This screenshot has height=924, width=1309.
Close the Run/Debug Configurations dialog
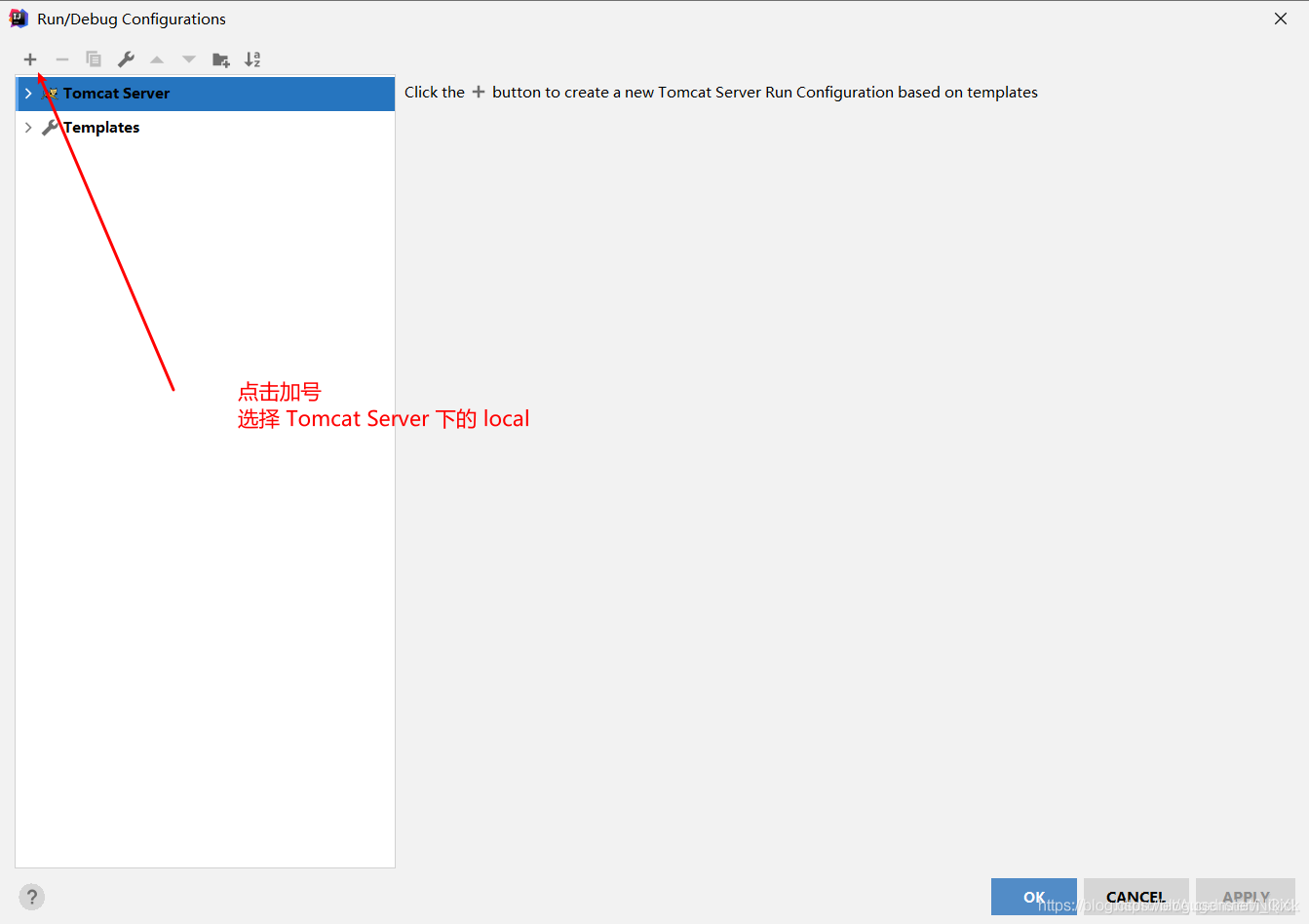(x=1281, y=19)
